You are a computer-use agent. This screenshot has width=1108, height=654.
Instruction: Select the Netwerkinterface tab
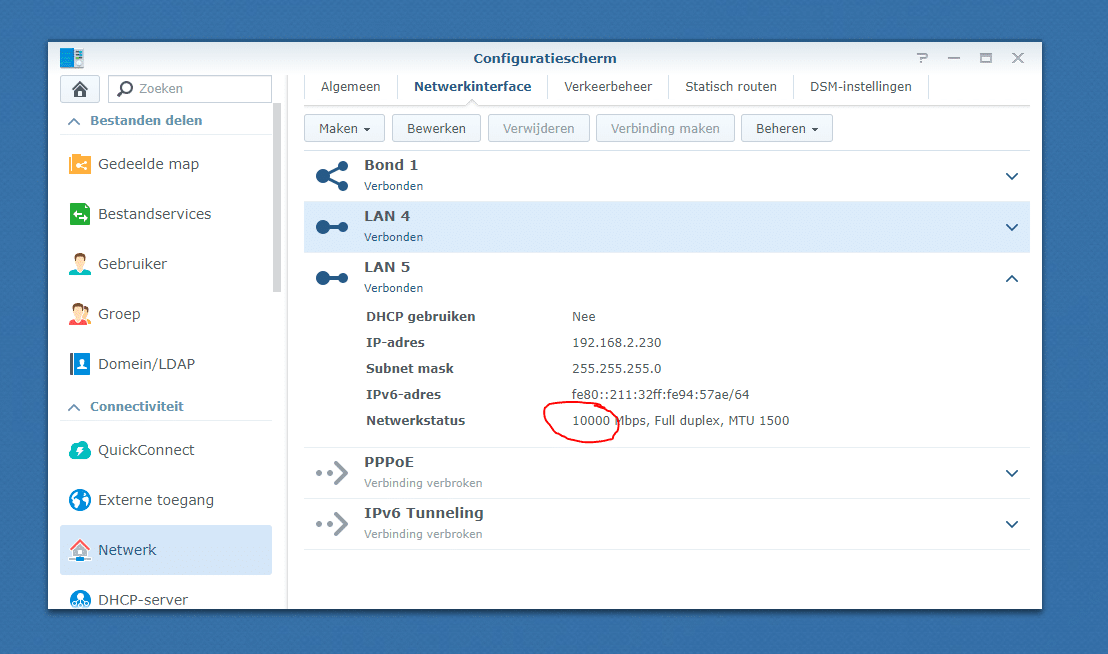click(473, 87)
